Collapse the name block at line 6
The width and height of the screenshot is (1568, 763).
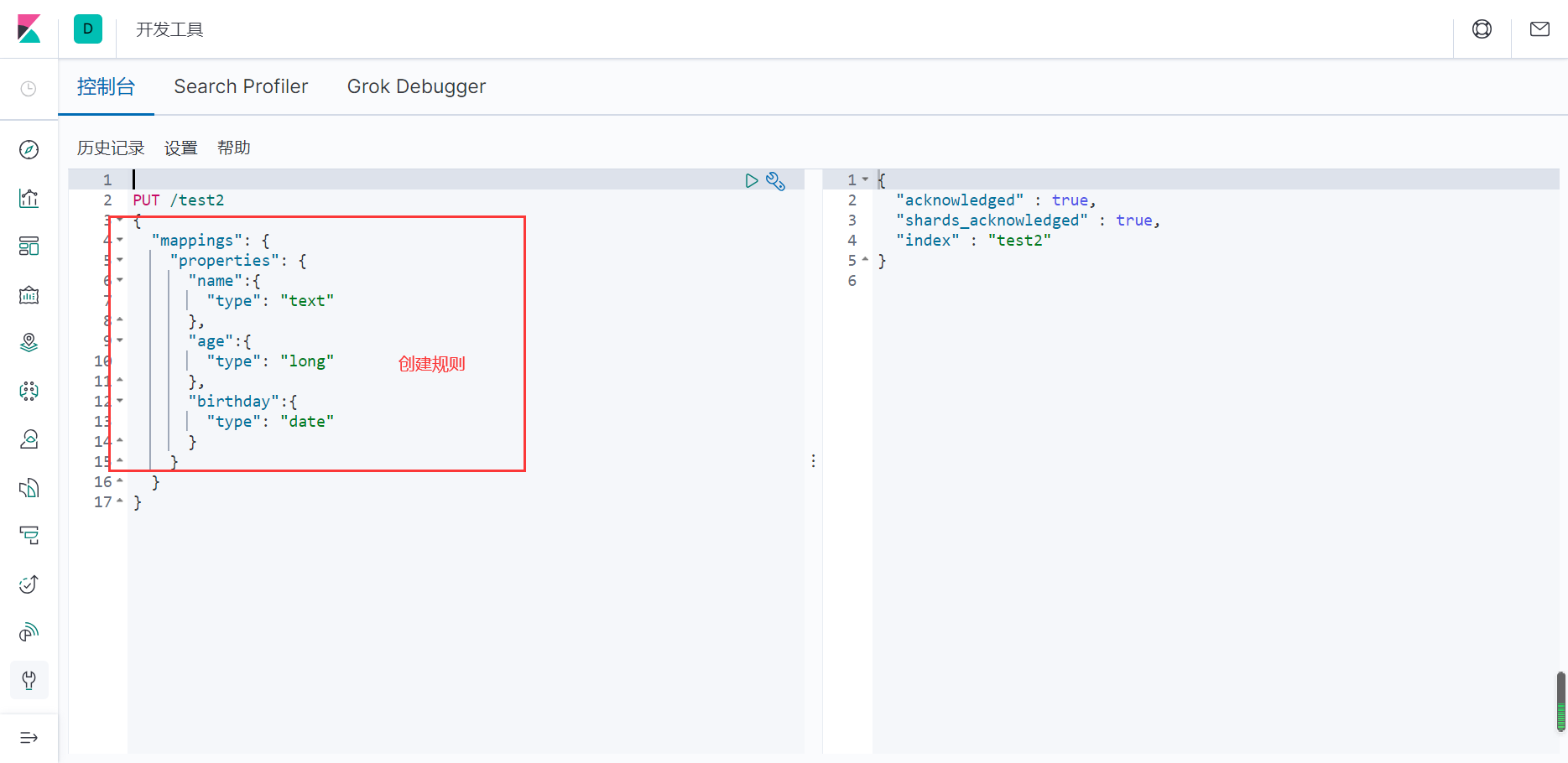[x=120, y=280]
